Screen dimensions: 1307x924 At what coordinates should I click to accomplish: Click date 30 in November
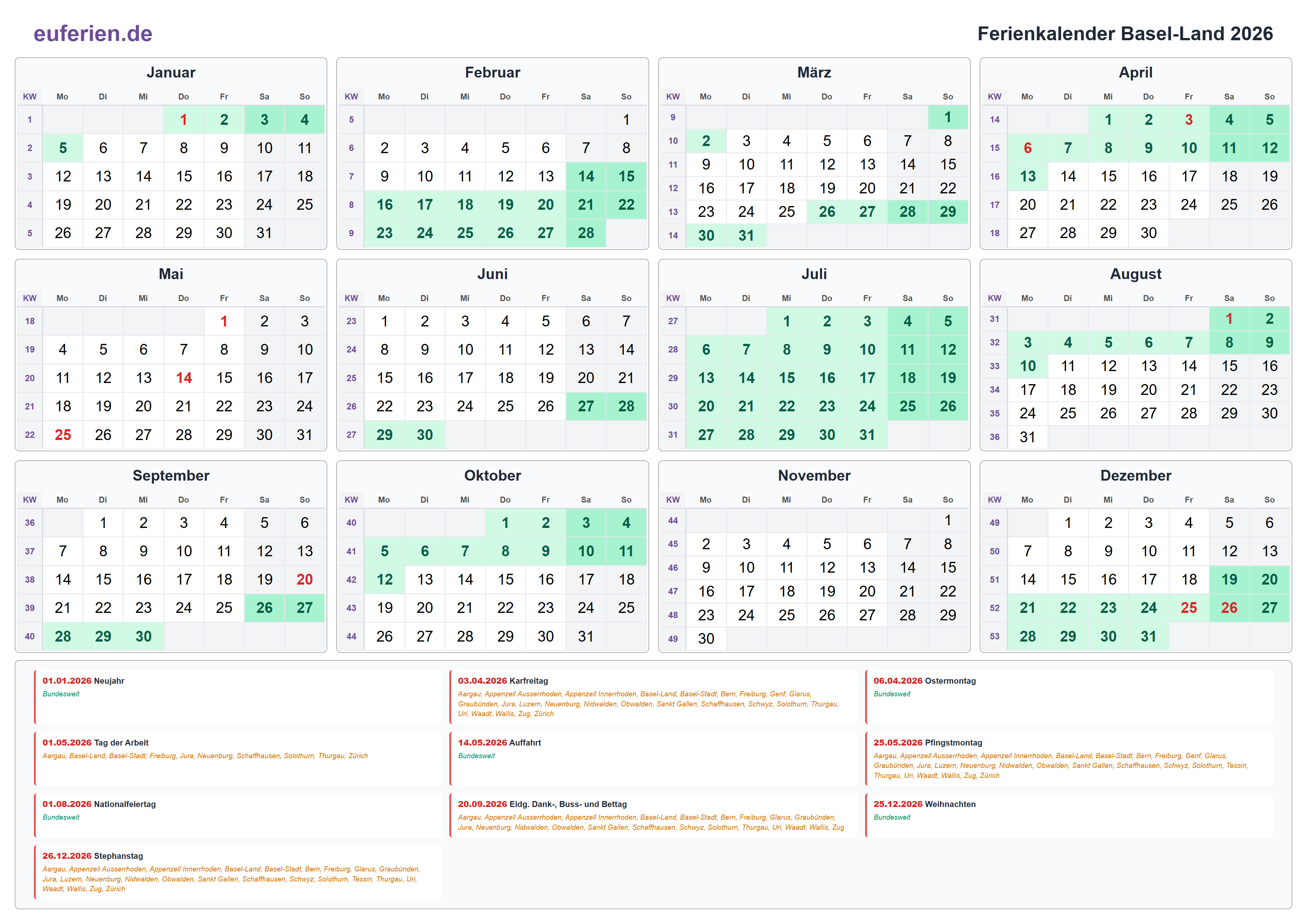706,639
